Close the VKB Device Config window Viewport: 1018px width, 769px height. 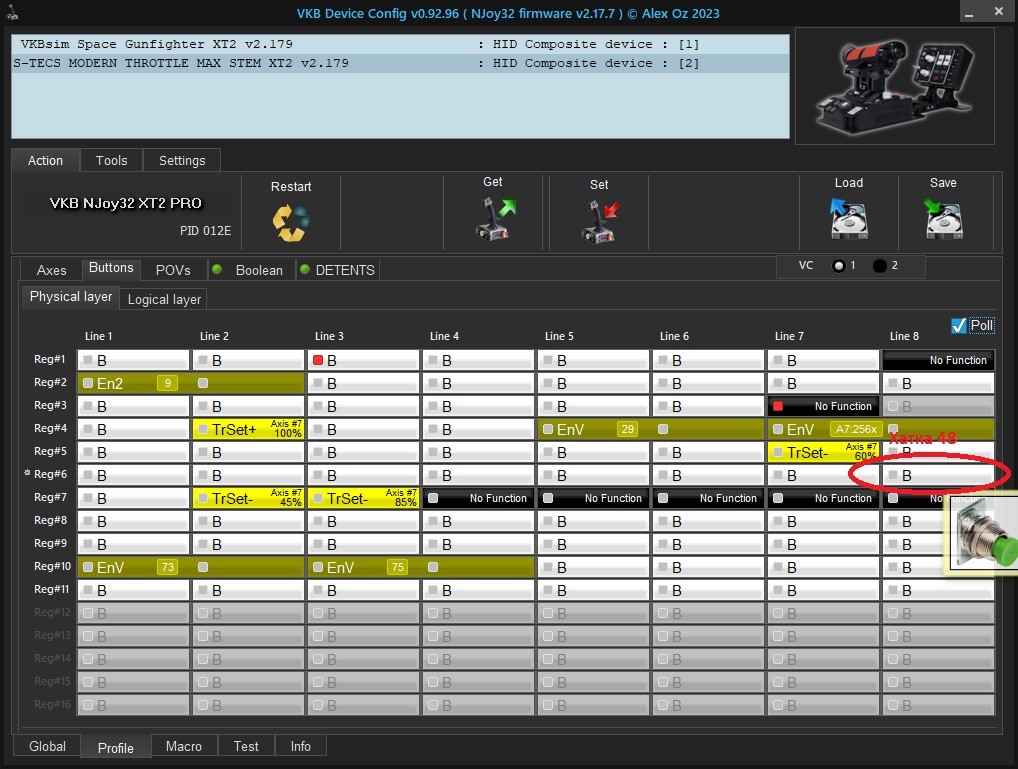click(999, 11)
